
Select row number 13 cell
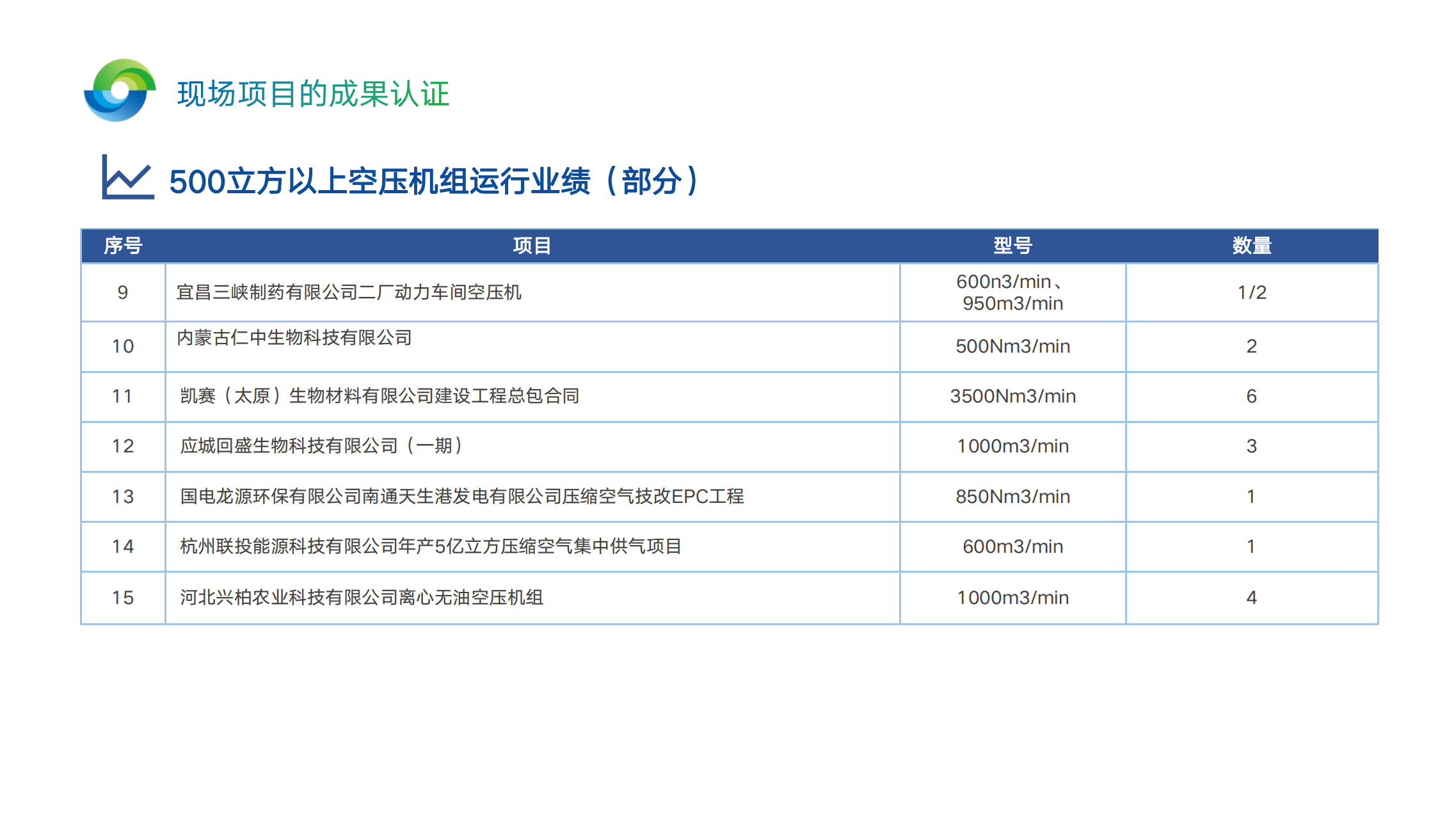point(123,497)
